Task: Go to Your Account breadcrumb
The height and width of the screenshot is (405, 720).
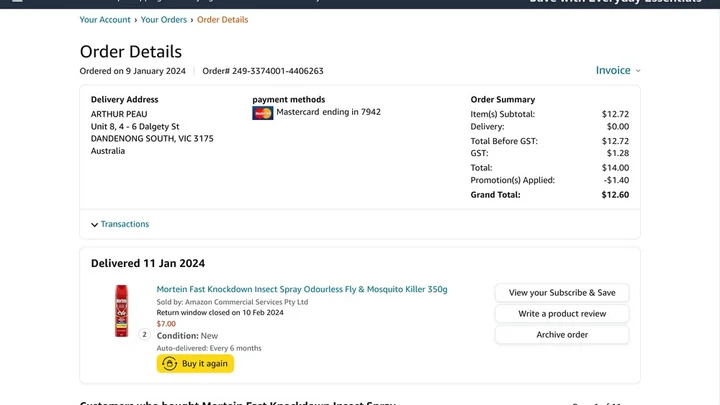Action: pos(105,20)
